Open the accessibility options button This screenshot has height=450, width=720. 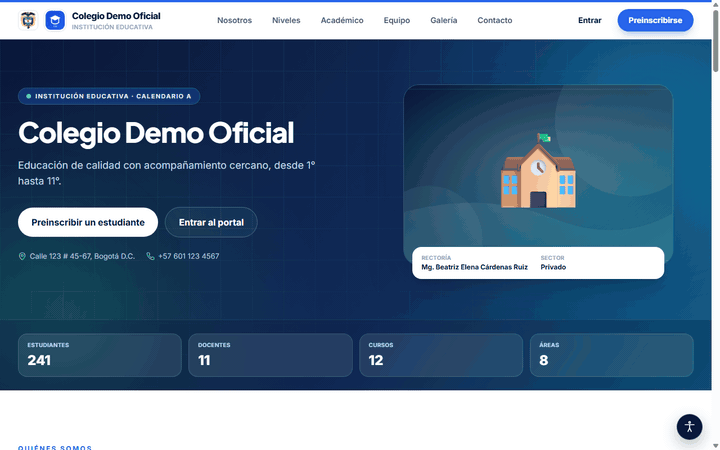689,427
